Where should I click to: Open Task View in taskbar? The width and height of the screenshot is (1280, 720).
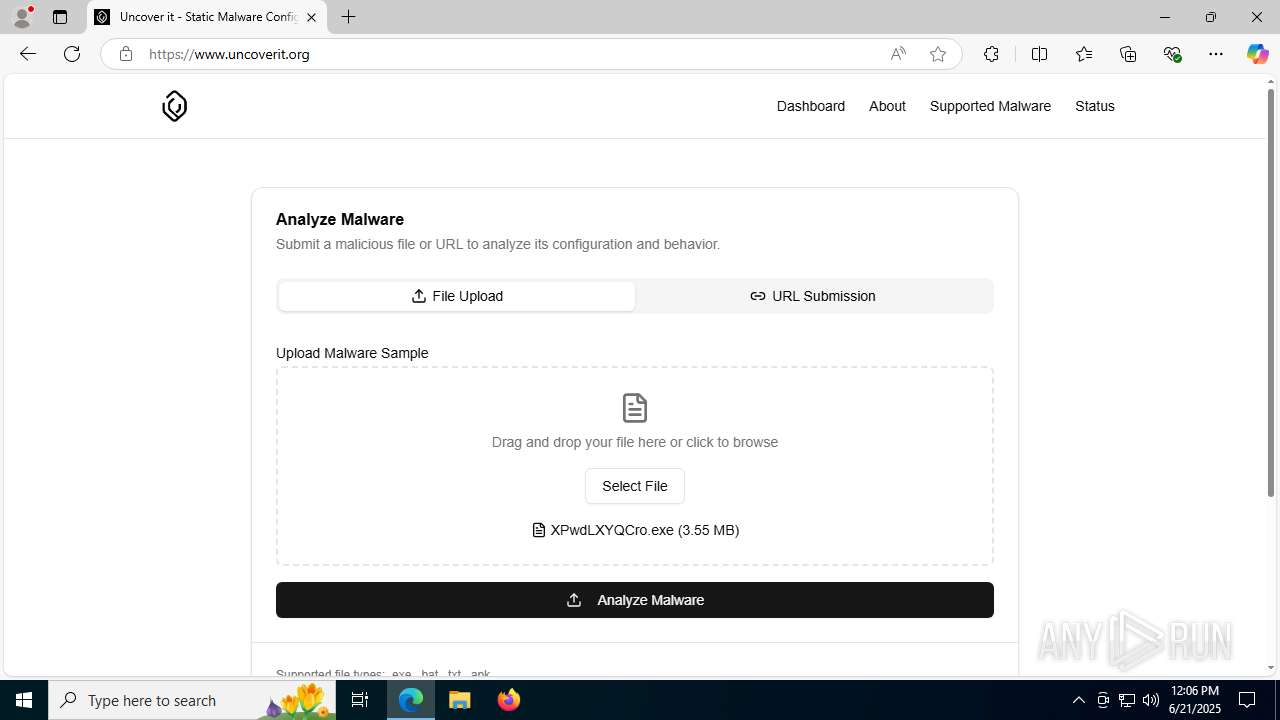[x=361, y=700]
